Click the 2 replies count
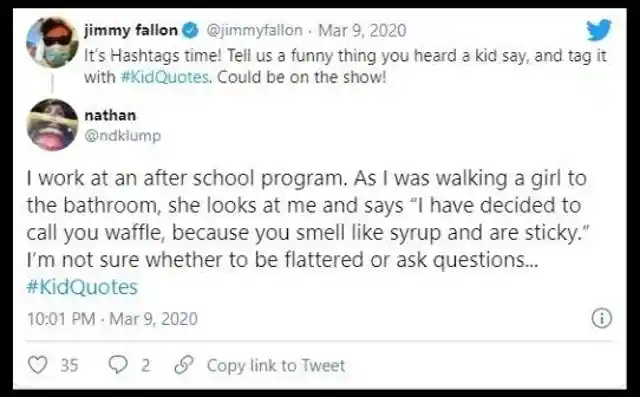640x397 pixels. (146, 365)
